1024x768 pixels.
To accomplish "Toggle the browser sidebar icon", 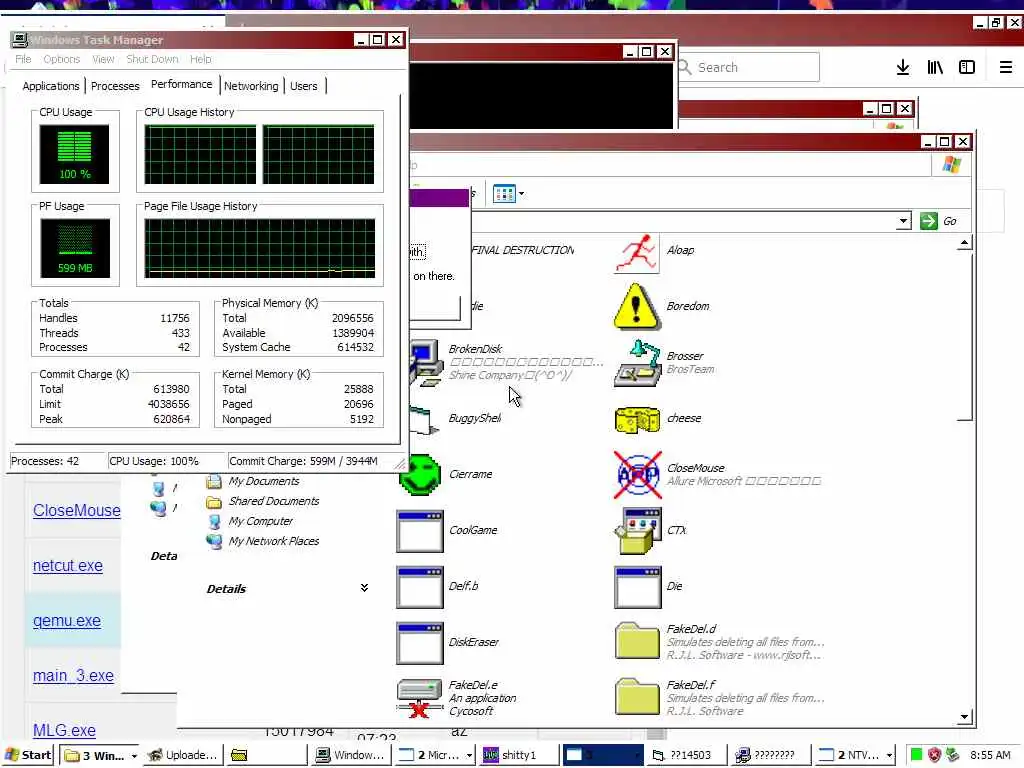I will [967, 67].
